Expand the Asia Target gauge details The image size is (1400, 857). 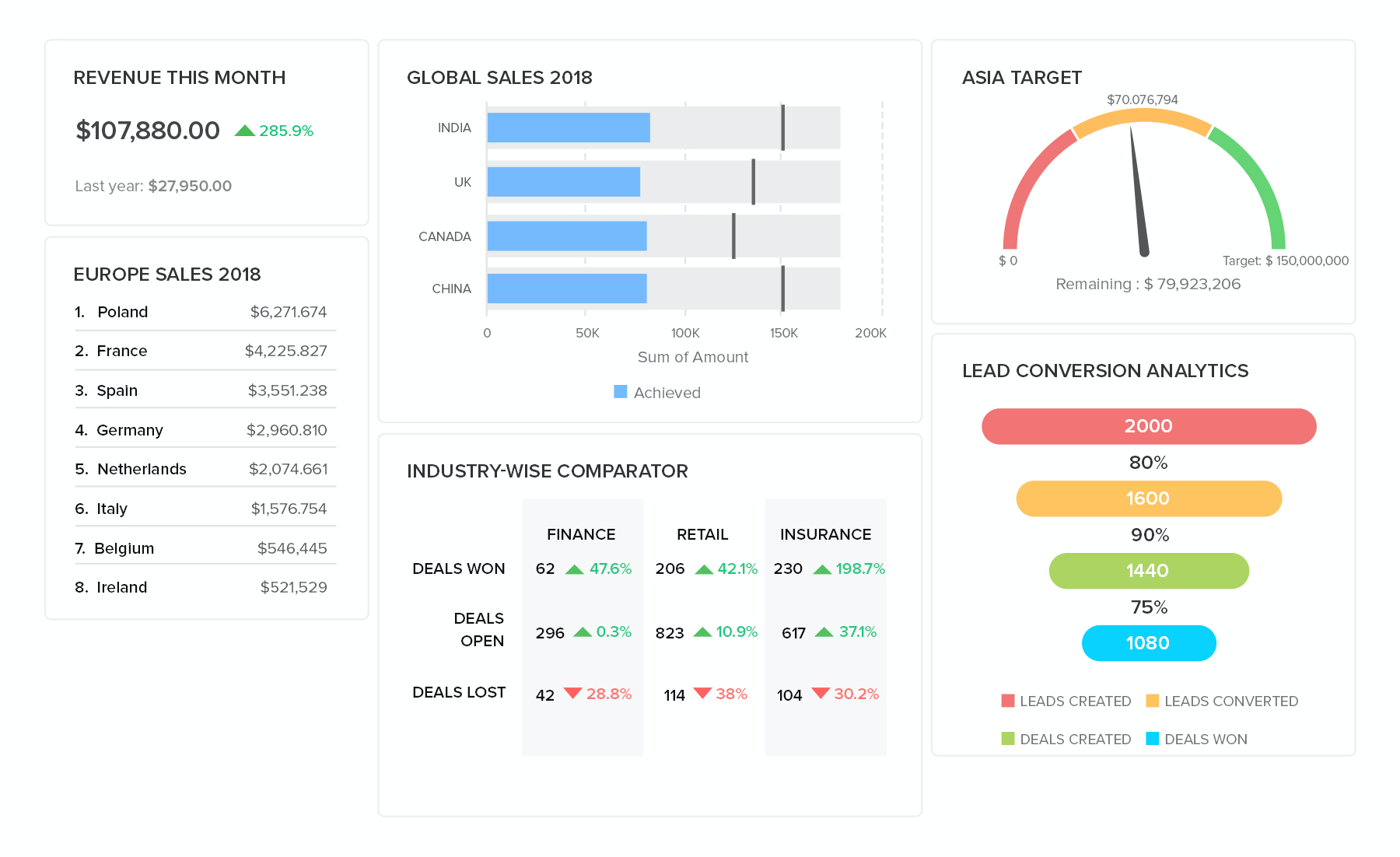point(1021,78)
